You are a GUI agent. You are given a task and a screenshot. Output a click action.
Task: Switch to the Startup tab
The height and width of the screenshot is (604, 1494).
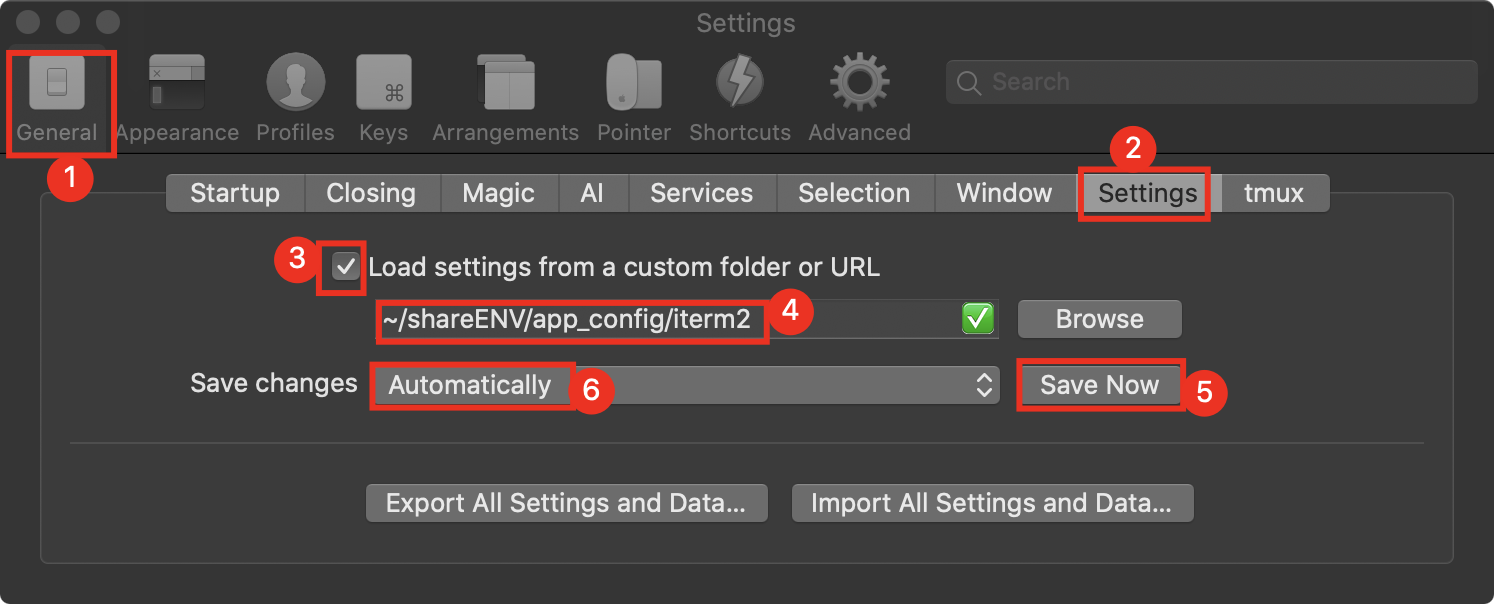[x=235, y=193]
